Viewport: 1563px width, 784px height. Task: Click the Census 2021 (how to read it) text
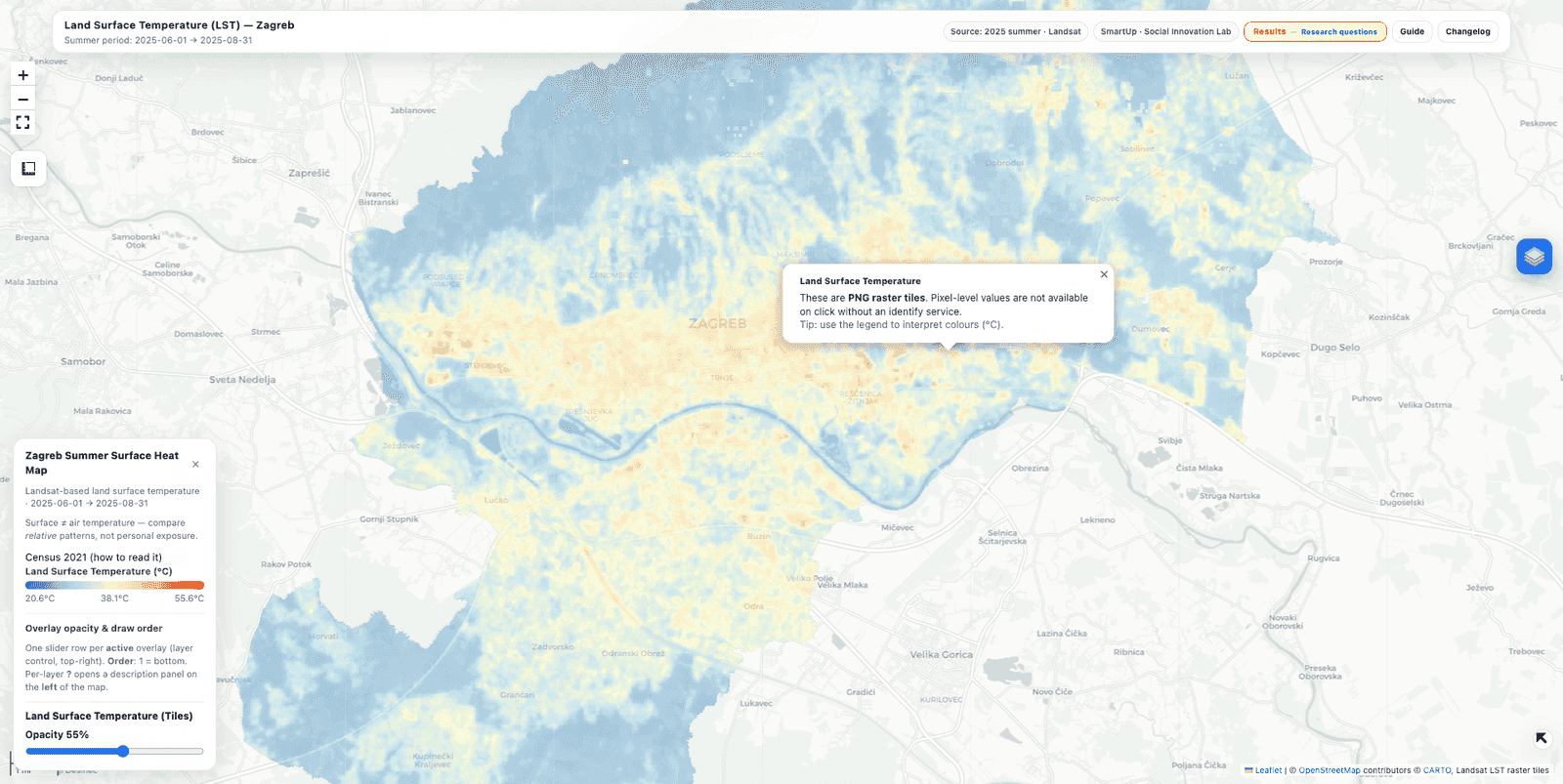tap(94, 557)
